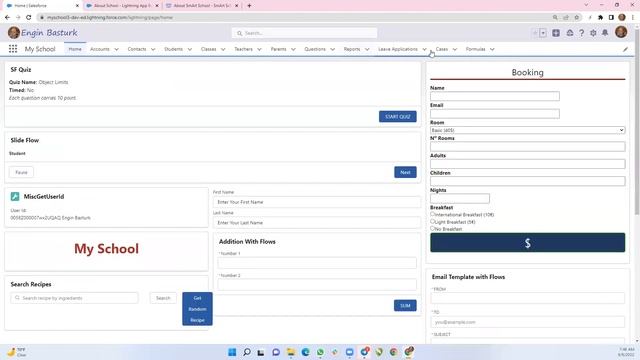
Task: Click the Salesforce global search box
Action: pos(304,33)
